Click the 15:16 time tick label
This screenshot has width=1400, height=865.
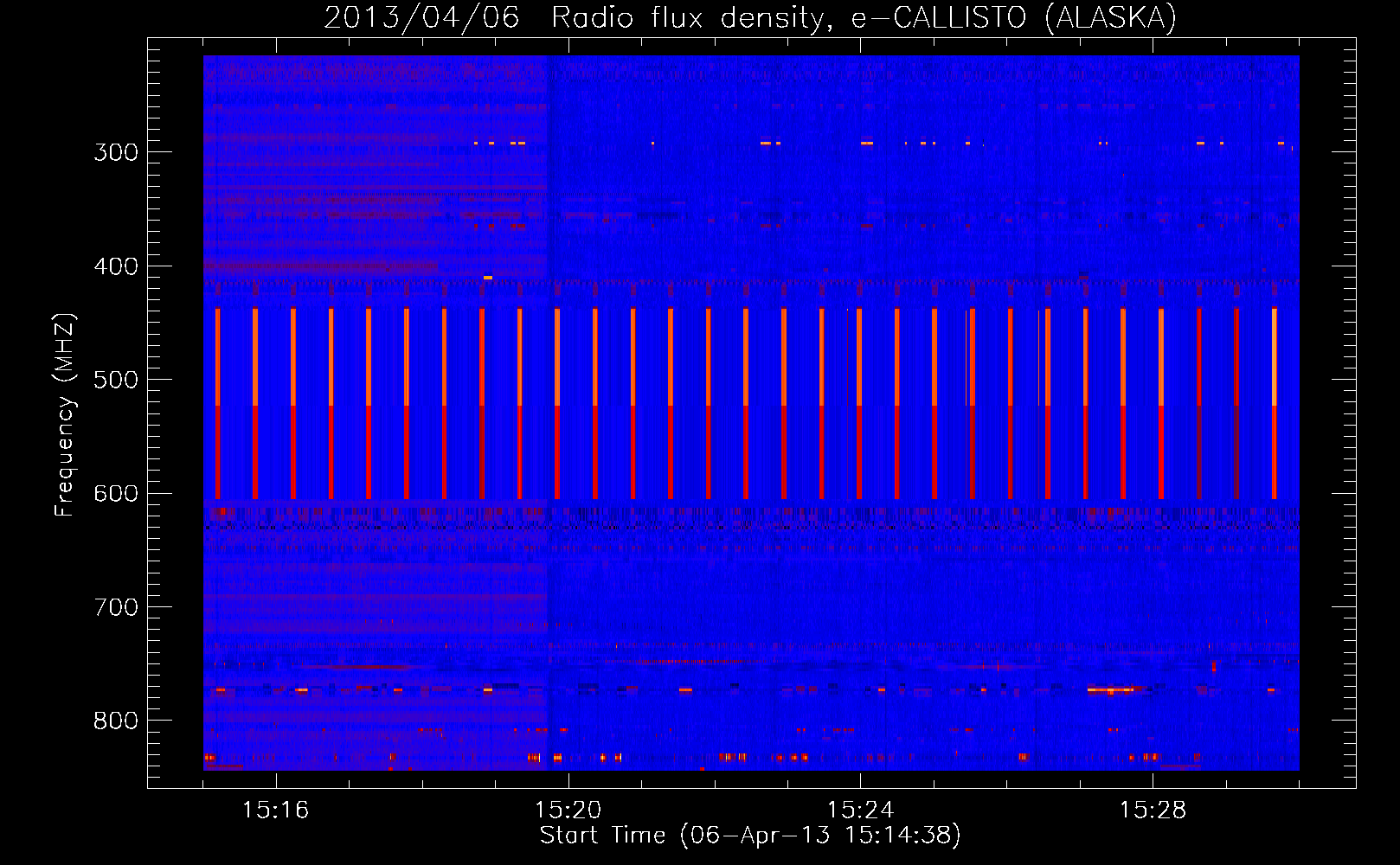[x=275, y=811]
